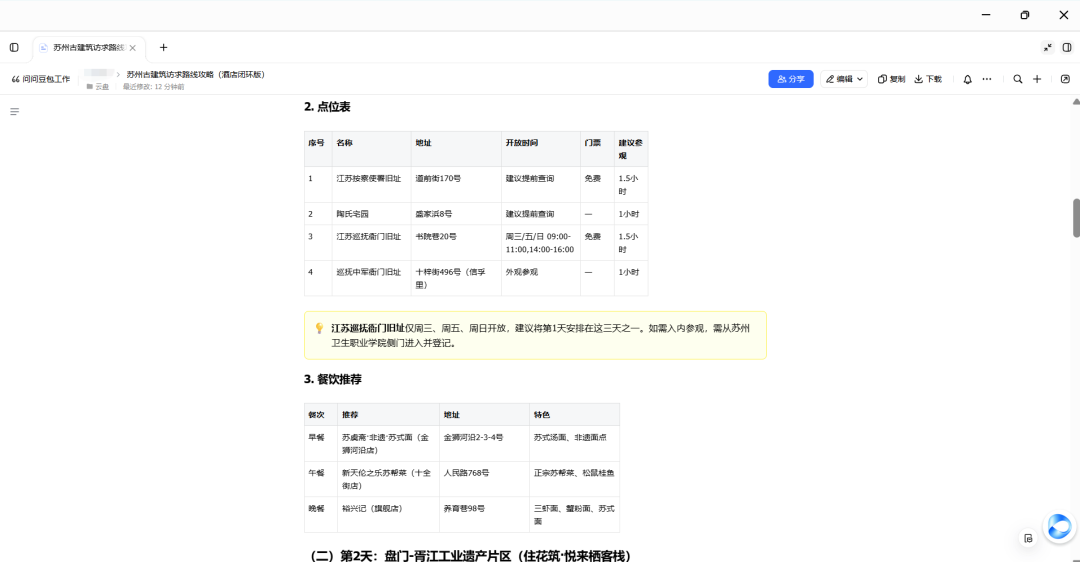Open the more options ellipsis menu
Screen dimensions: 1080x562
(987, 79)
